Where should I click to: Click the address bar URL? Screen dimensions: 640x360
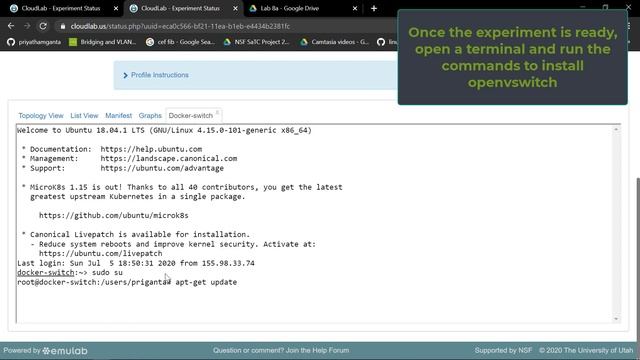point(180,27)
